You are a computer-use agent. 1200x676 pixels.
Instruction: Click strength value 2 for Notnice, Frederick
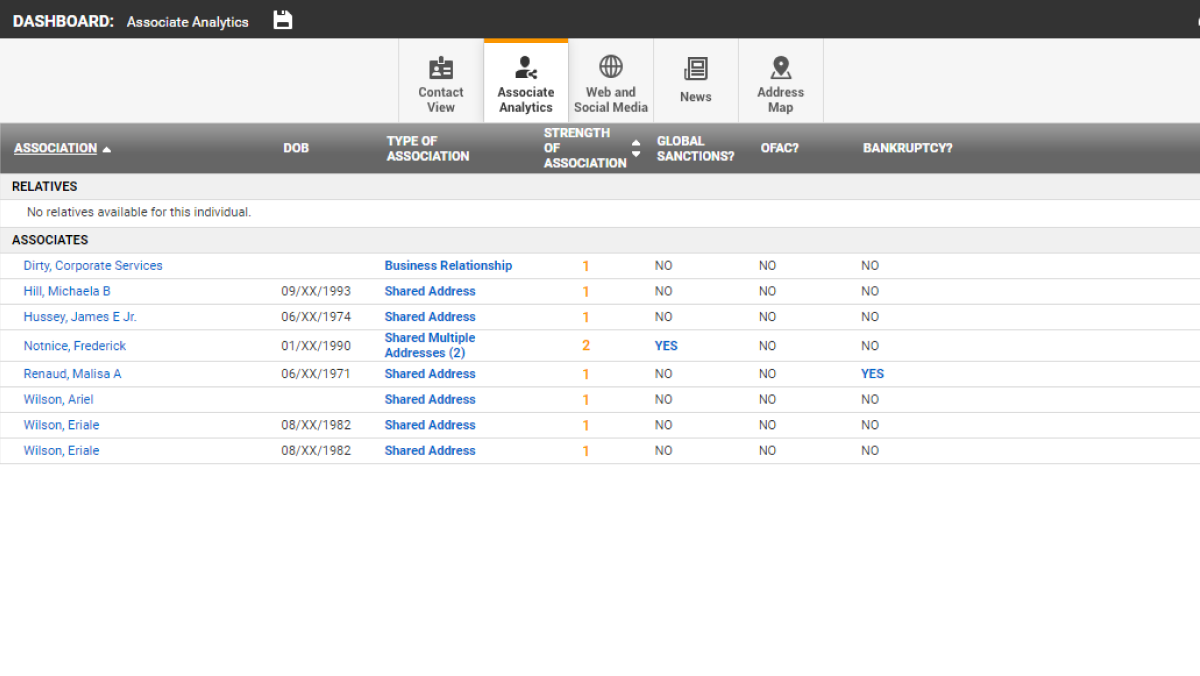(586, 346)
